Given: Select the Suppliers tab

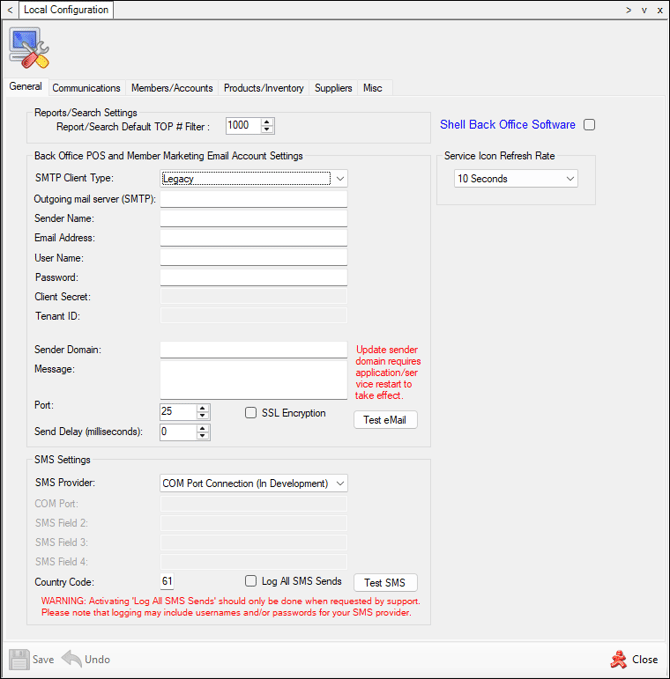Looking at the screenshot, I should [x=333, y=88].
